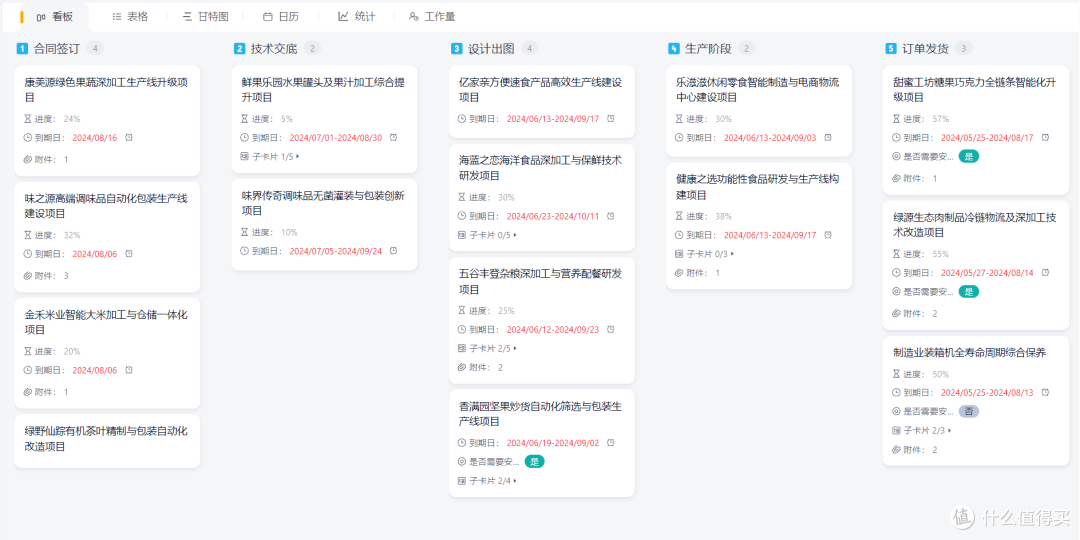This screenshot has width=1080, height=540.
Task: Click the 进度 24% value
Action: point(72,119)
